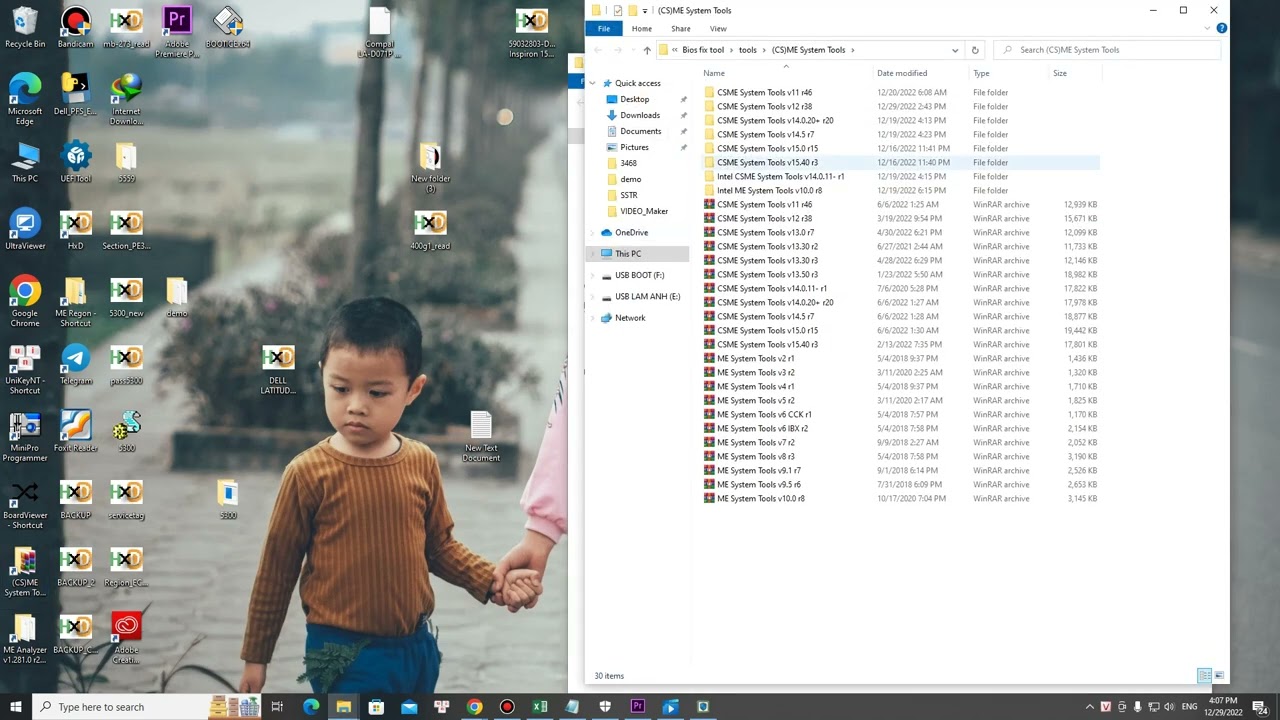Click 'tools' in the address breadcrumb

click(748, 50)
